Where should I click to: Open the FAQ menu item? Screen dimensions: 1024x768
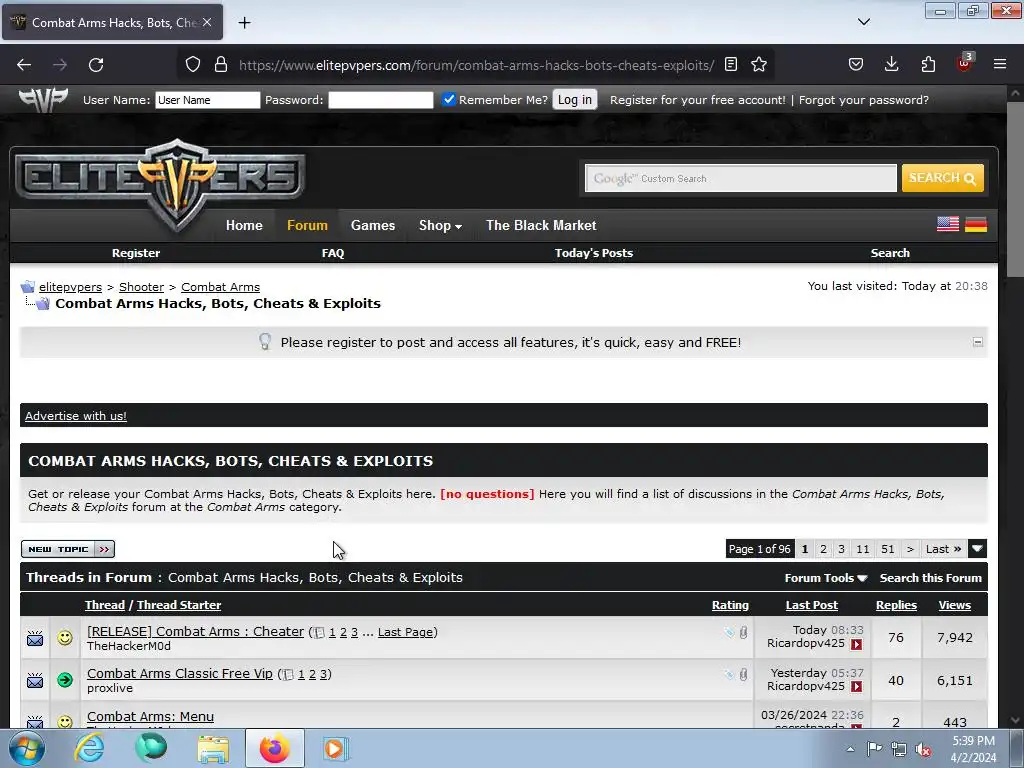pos(332,253)
